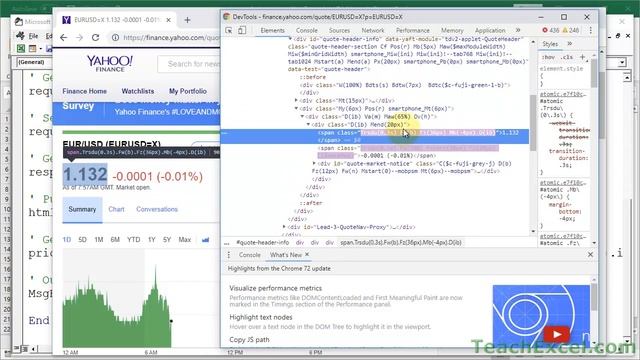Image resolution: width=640 pixels, height=360 pixels.
Task: Close the EURUSD=X browser tab
Action: tap(169, 20)
